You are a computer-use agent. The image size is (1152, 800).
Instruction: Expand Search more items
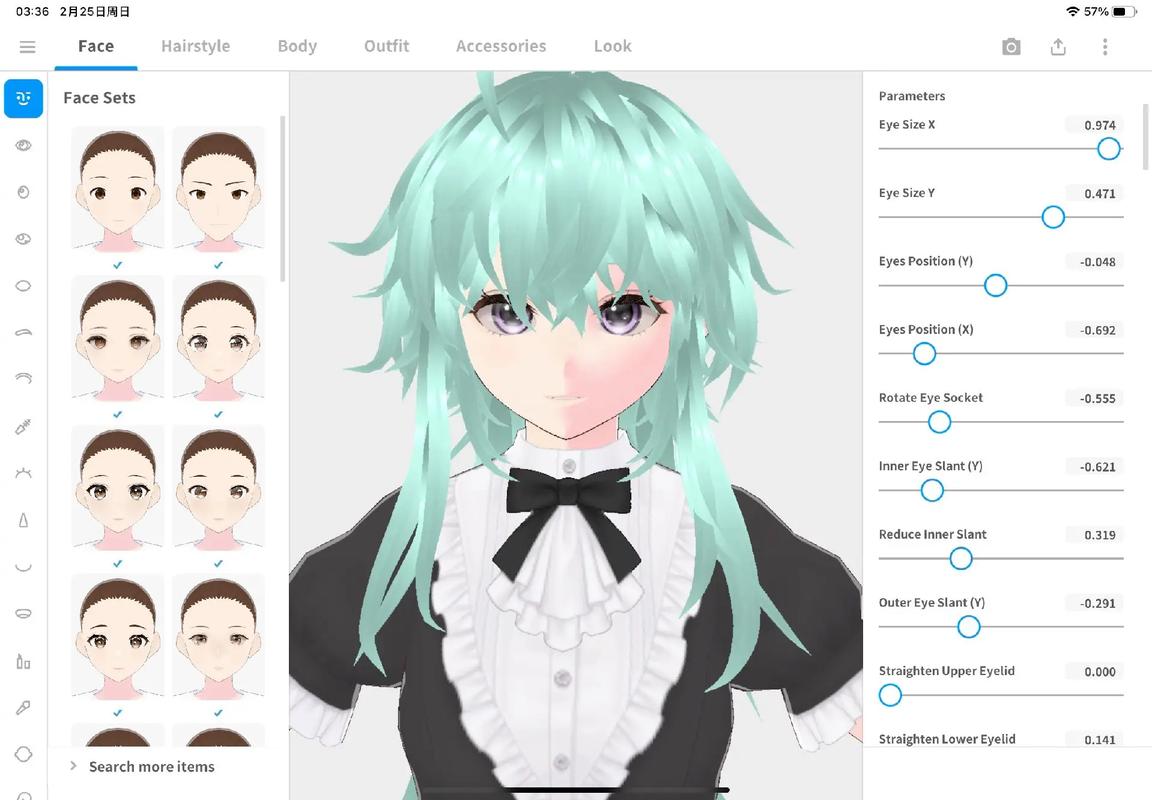[x=143, y=766]
